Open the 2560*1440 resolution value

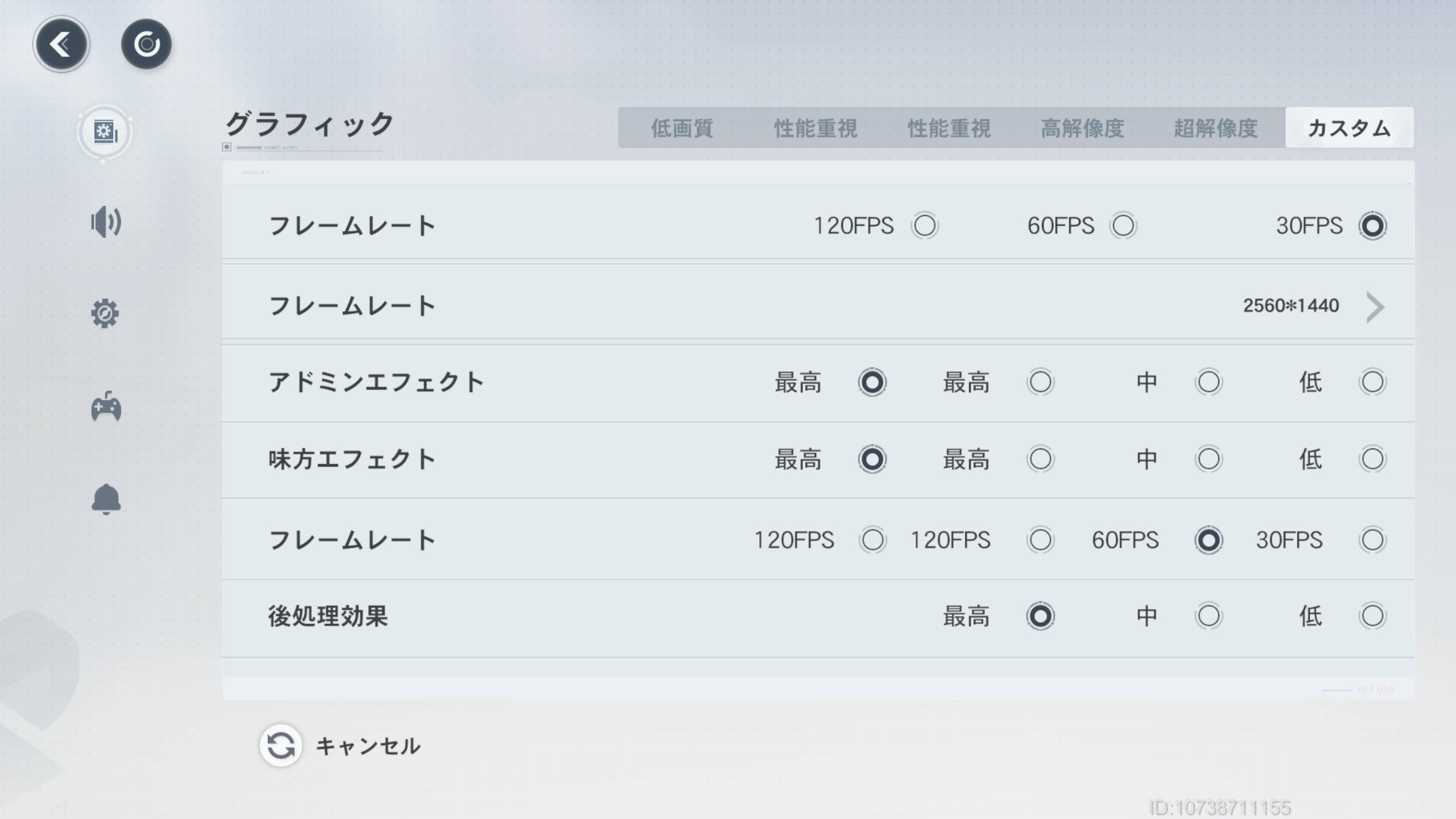coord(1290,306)
